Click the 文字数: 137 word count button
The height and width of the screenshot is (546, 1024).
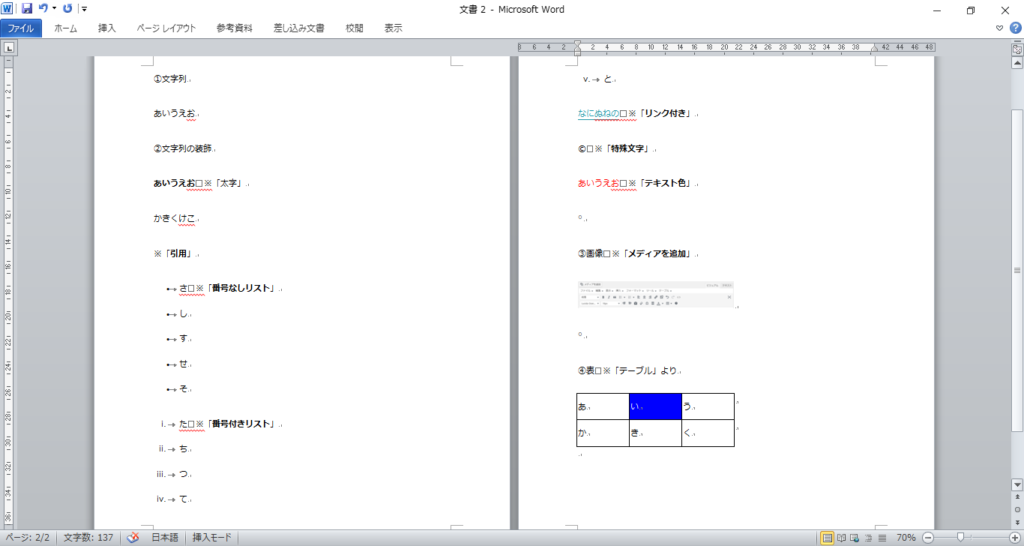(x=87, y=538)
